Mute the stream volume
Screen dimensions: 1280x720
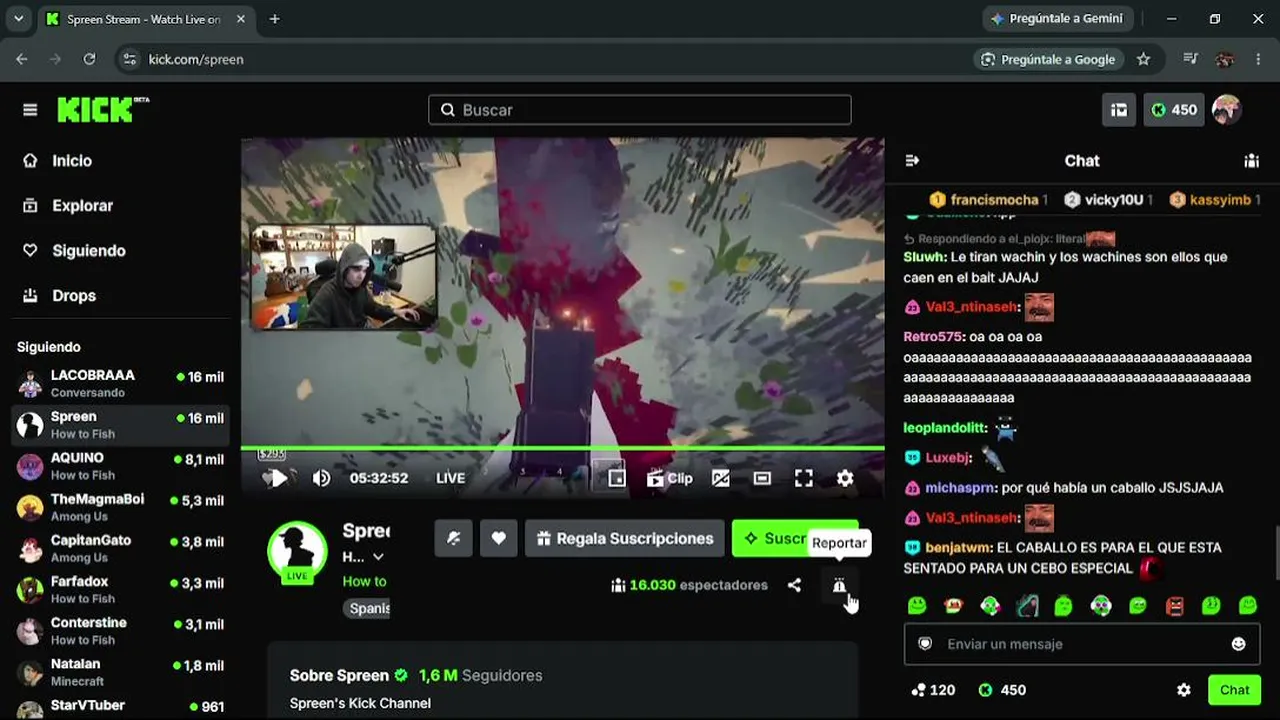coord(321,478)
